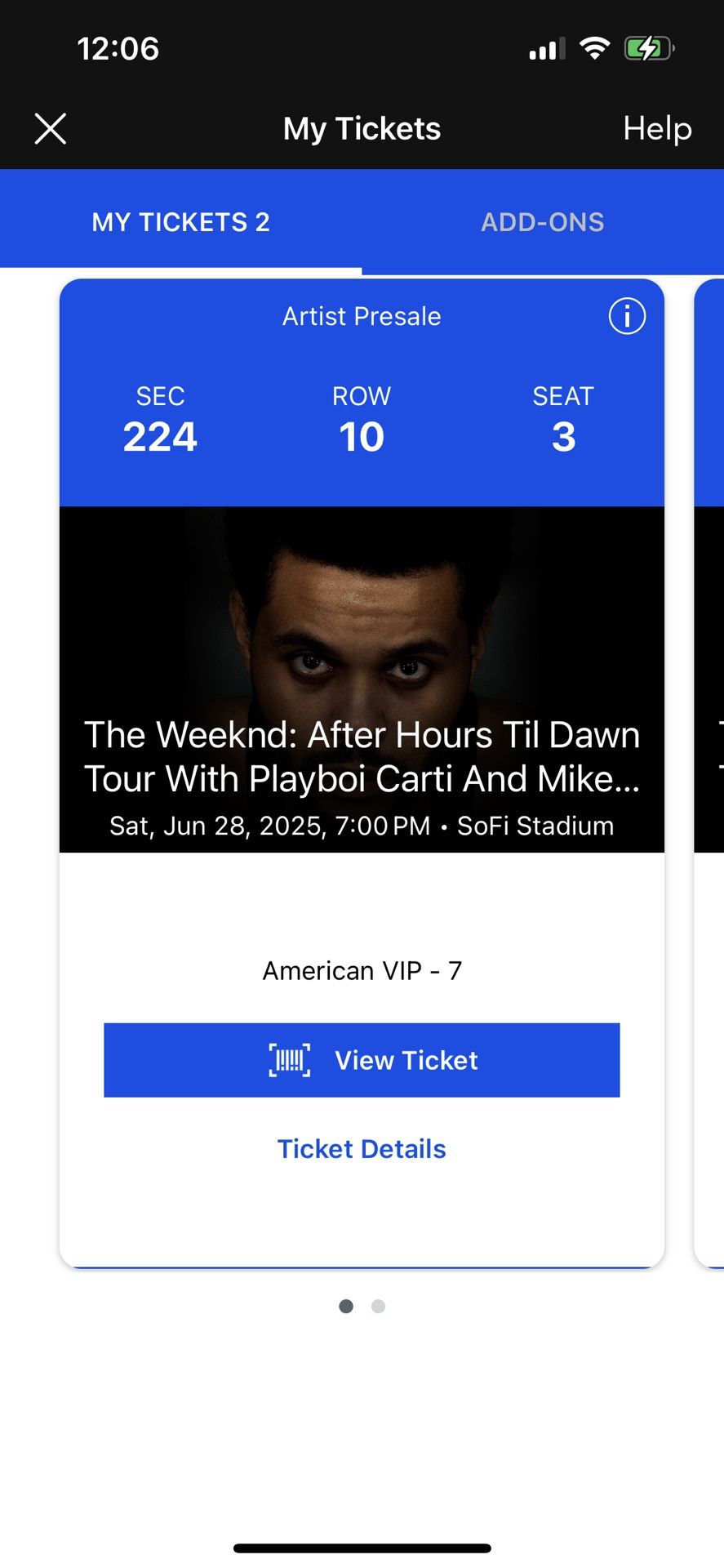Image resolution: width=724 pixels, height=1568 pixels.
Task: Close My Tickets with the X icon
Action: [51, 129]
